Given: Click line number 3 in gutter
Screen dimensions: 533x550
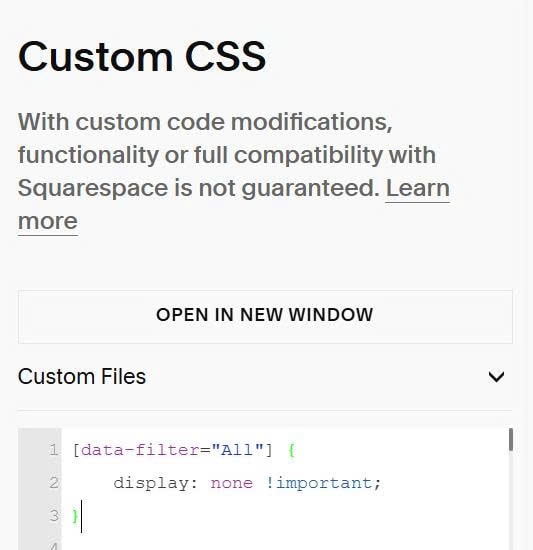Looking at the screenshot, I should [54, 516].
